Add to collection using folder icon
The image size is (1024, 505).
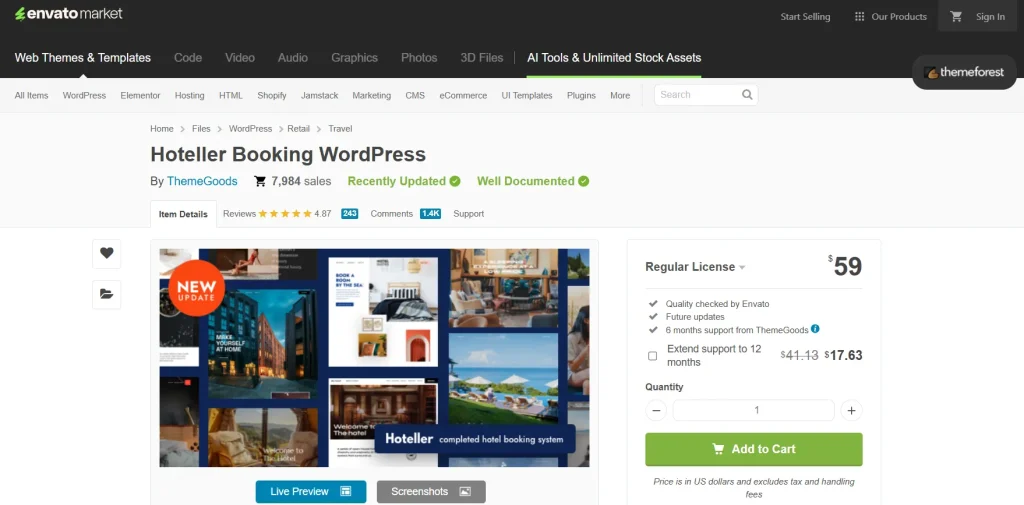(x=106, y=294)
